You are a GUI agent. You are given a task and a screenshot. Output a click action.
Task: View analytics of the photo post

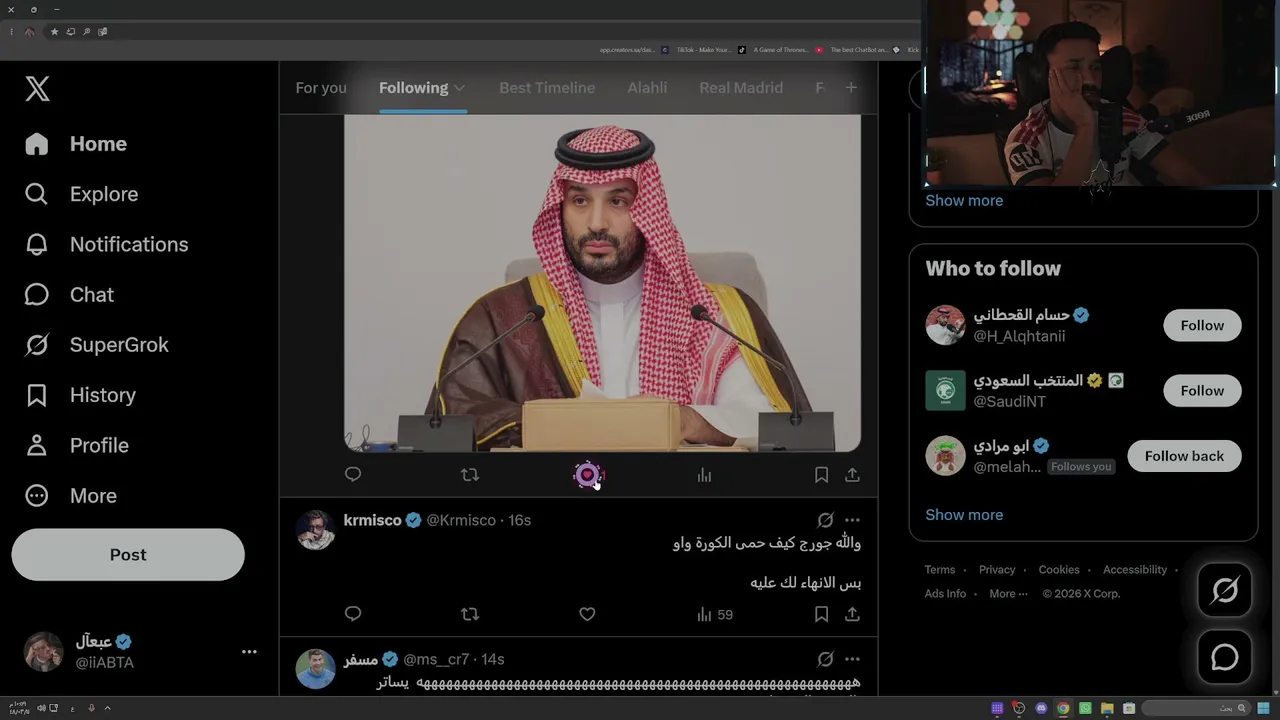coord(704,475)
